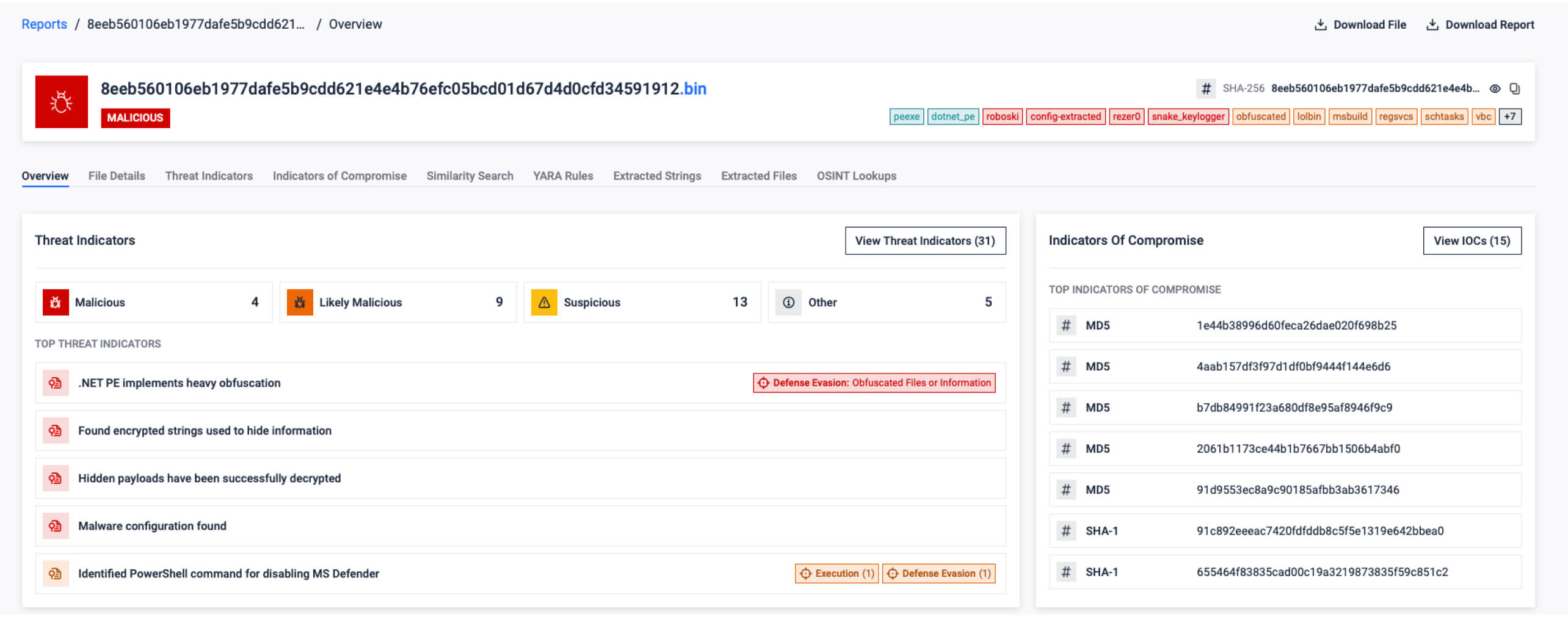Viewport: 1568px width, 617px height.
Task: Click the # icon next to the last SHA-1 hash
Action: click(1065, 572)
